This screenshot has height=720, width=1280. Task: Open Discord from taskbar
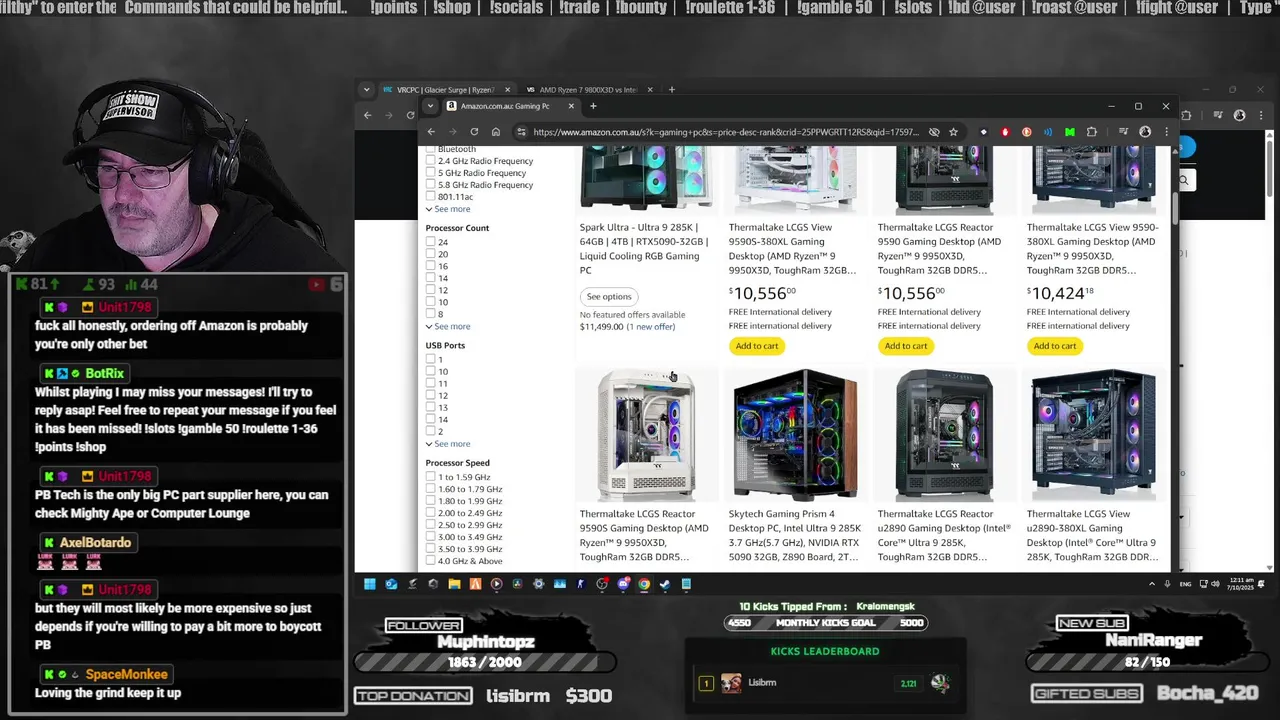click(x=623, y=584)
